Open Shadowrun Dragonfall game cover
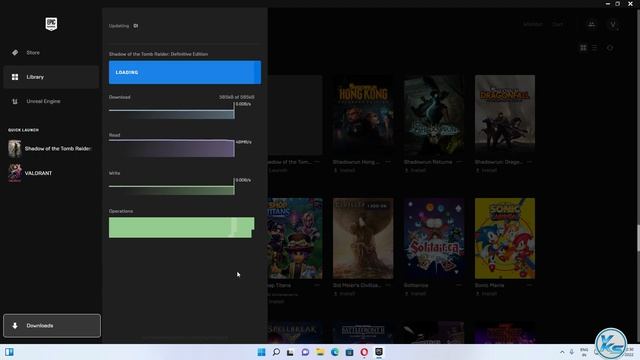The width and height of the screenshot is (640, 360). coord(505,115)
